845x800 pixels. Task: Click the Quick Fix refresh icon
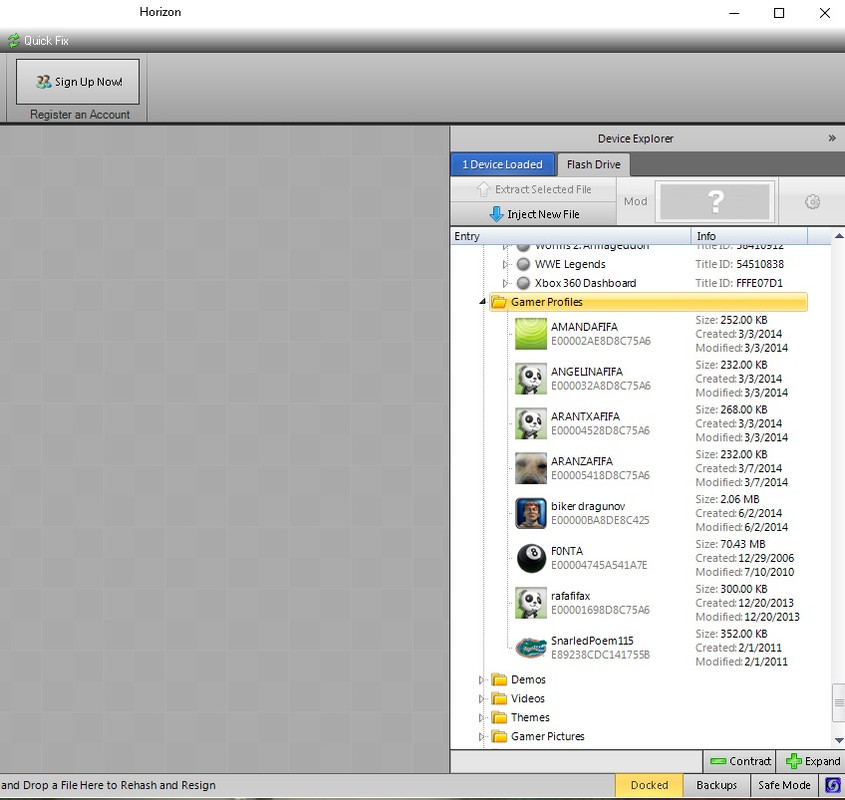tap(13, 40)
